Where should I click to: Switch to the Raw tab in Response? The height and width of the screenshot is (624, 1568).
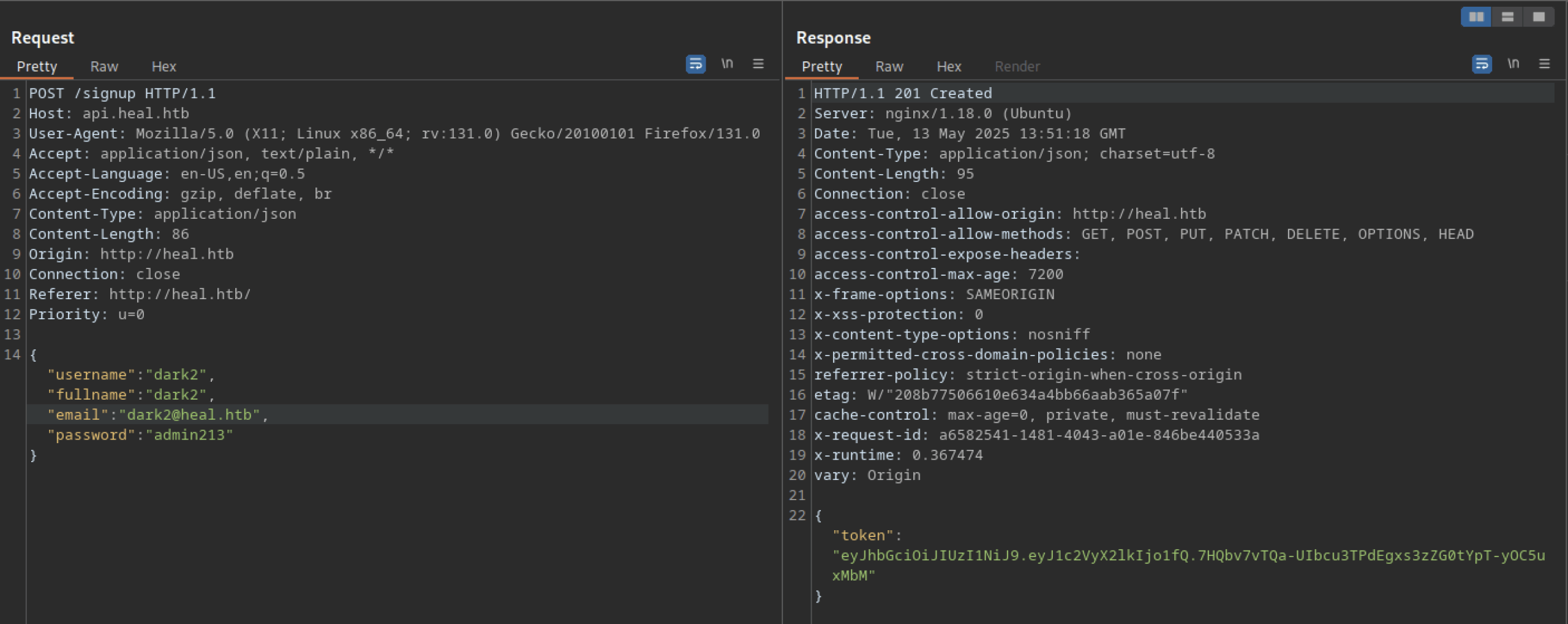coord(889,66)
